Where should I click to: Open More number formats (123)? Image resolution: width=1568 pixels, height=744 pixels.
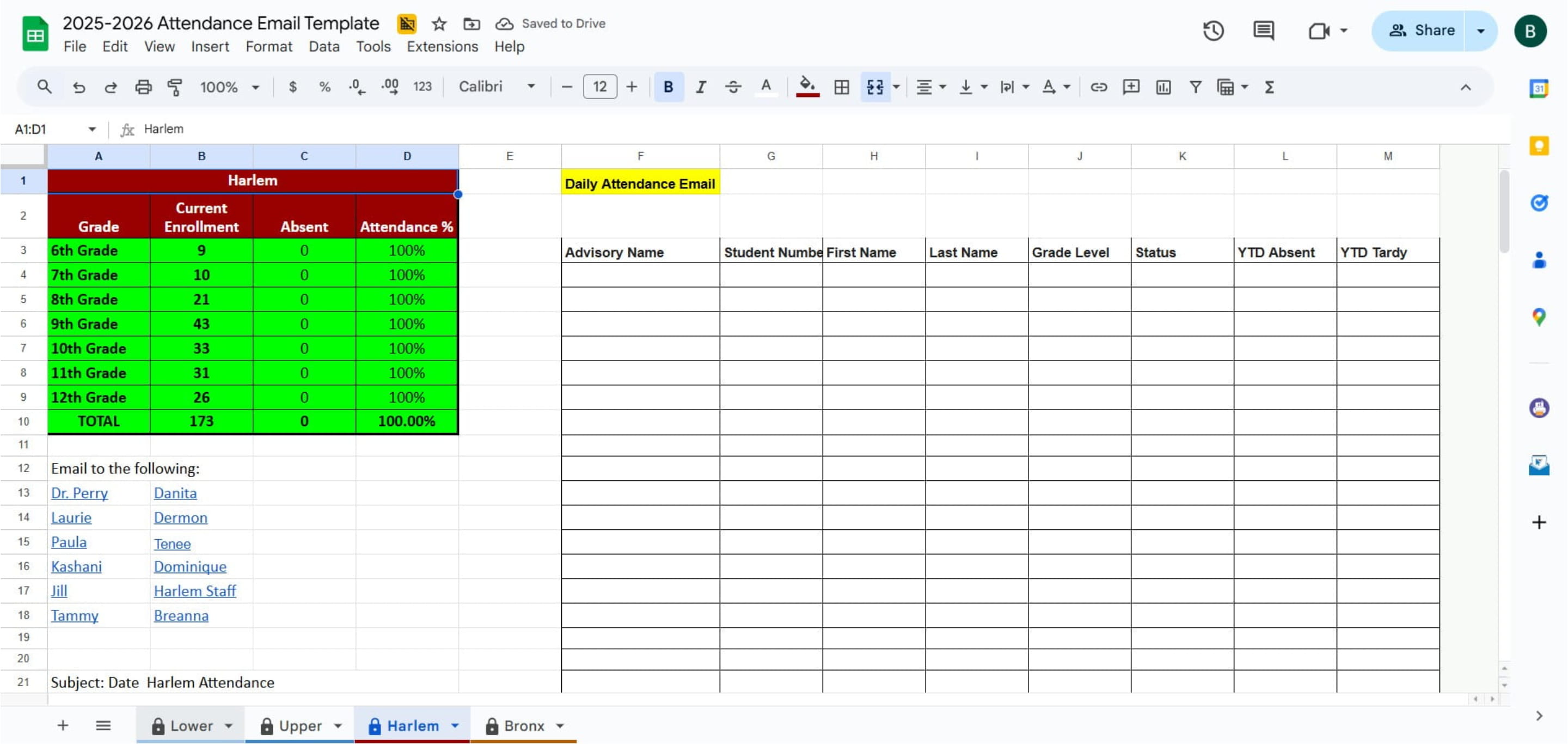point(422,87)
